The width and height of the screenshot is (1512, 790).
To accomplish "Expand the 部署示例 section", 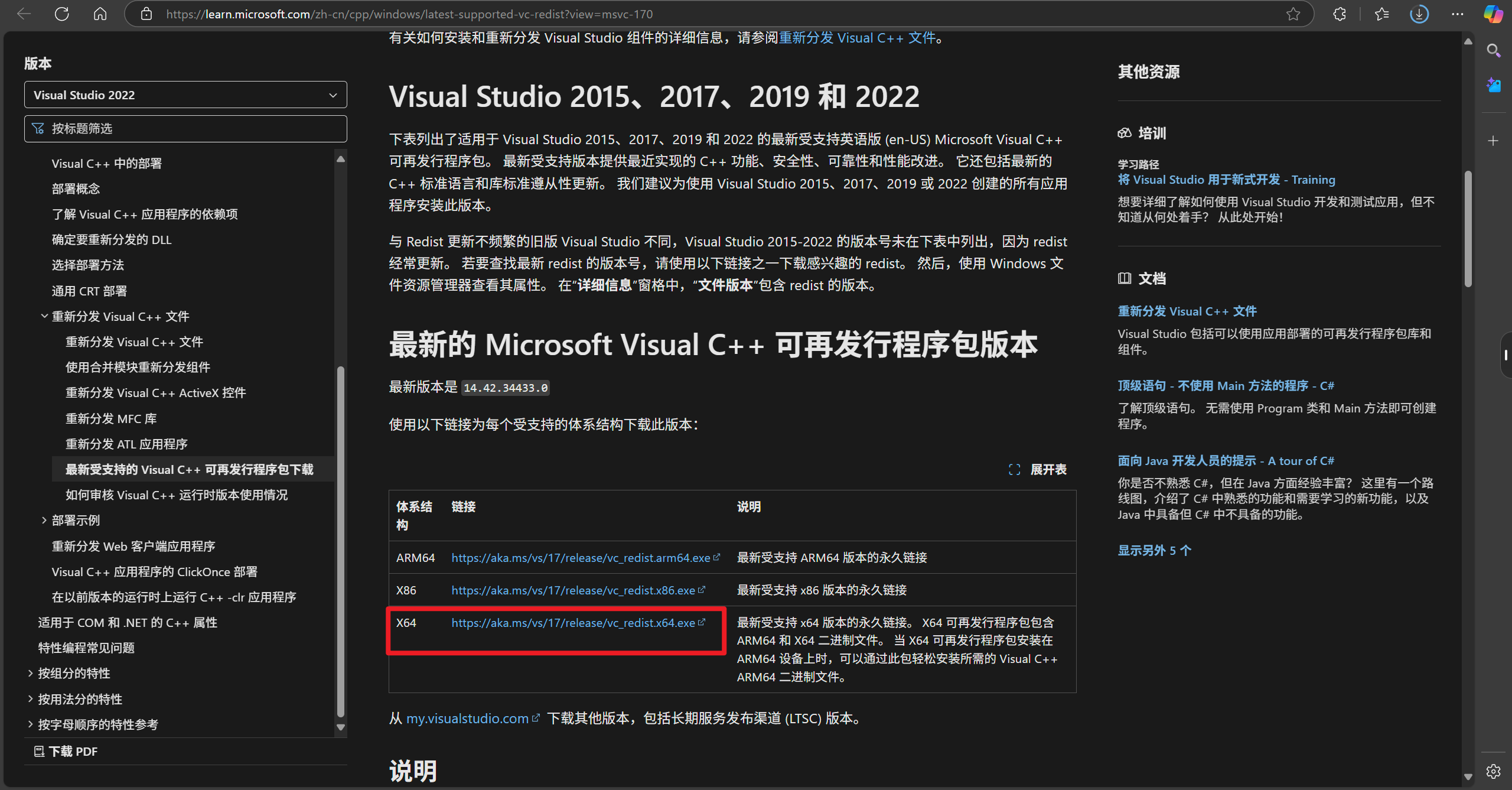I will click(x=44, y=519).
